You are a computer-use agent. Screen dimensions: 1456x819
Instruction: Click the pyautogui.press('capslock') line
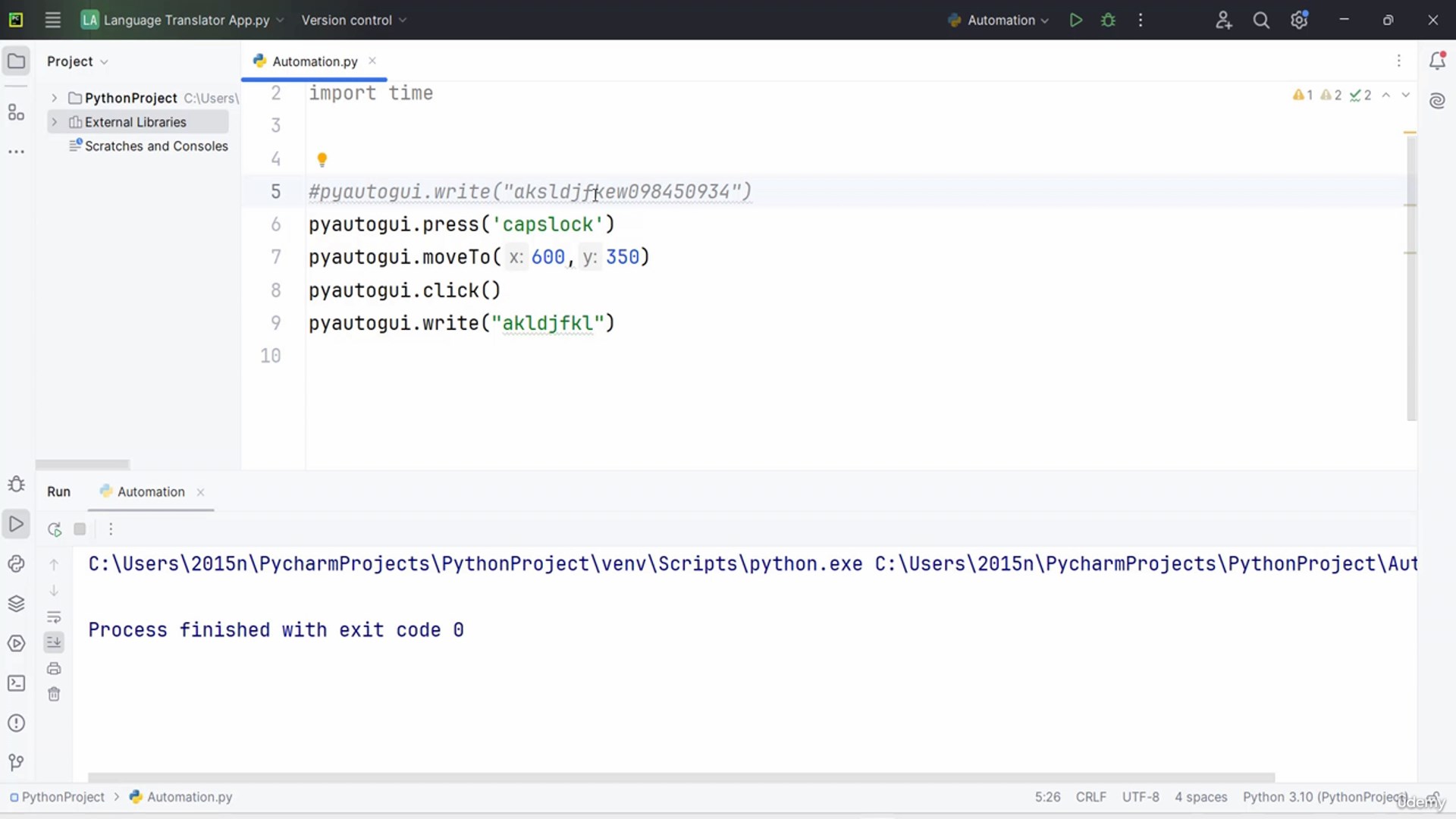pos(462,224)
